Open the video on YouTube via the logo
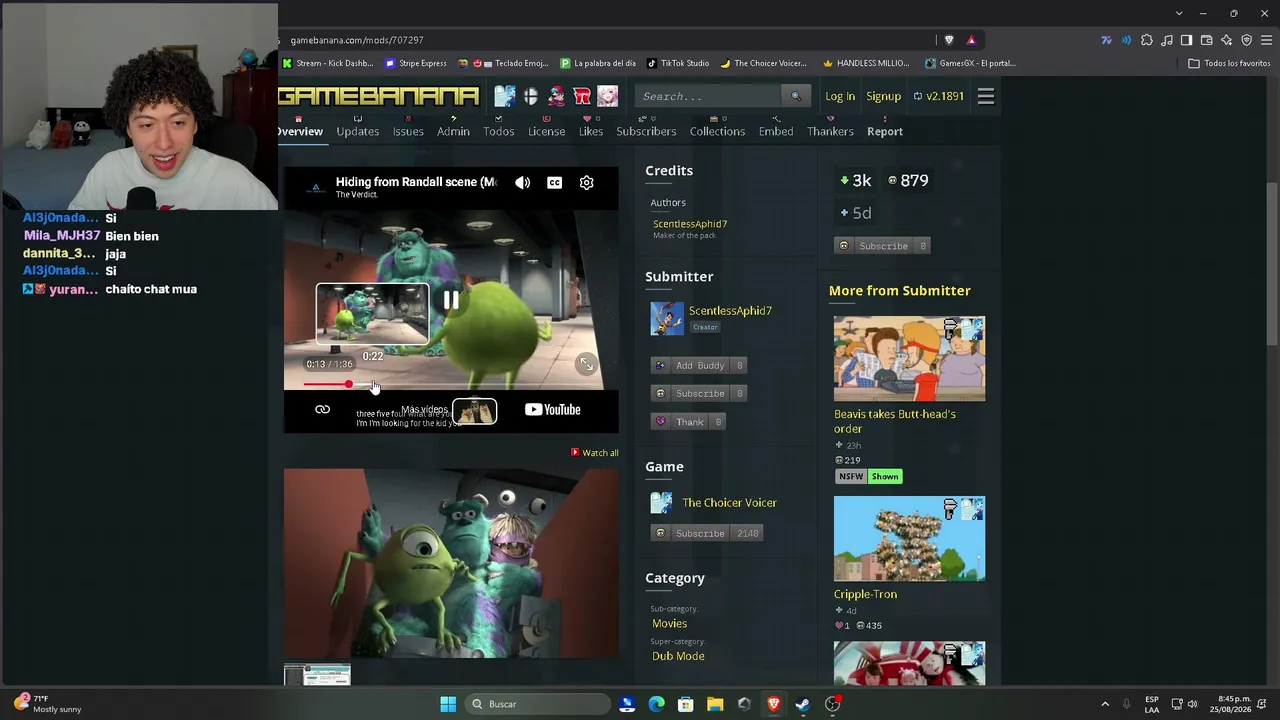 [x=553, y=409]
